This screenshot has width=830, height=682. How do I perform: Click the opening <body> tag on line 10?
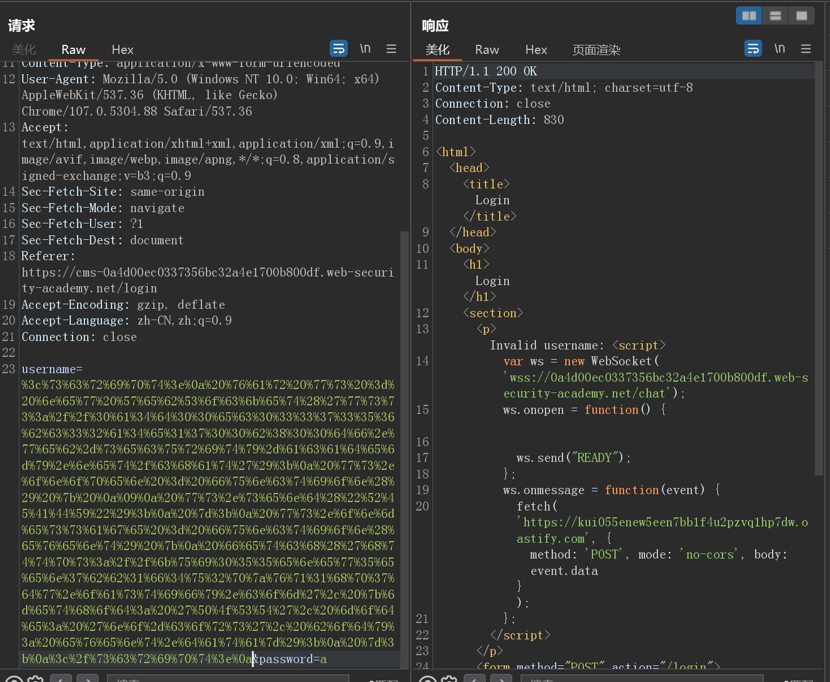469,248
